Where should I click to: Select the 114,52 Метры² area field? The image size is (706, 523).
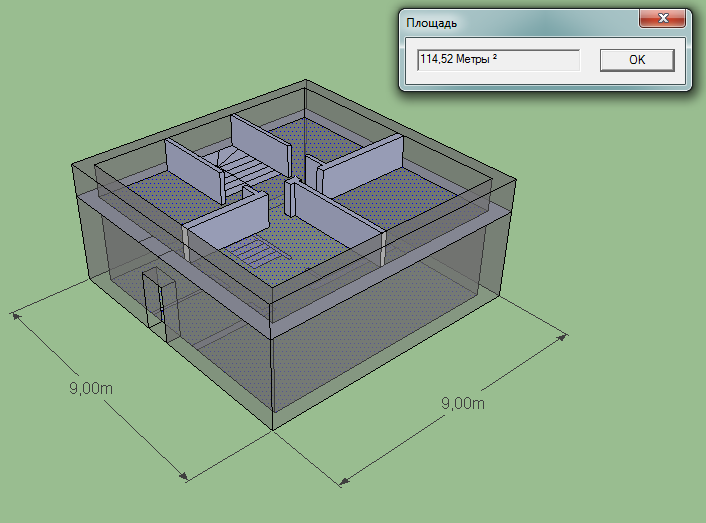click(498, 60)
